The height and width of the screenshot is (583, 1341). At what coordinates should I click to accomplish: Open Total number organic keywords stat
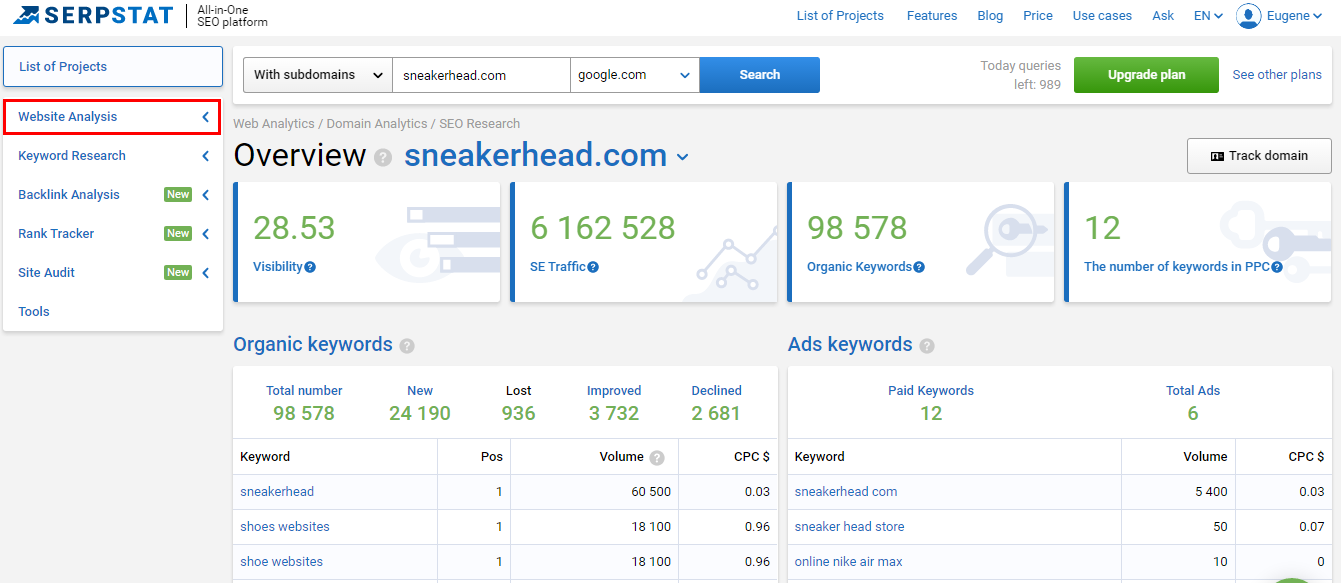click(304, 391)
